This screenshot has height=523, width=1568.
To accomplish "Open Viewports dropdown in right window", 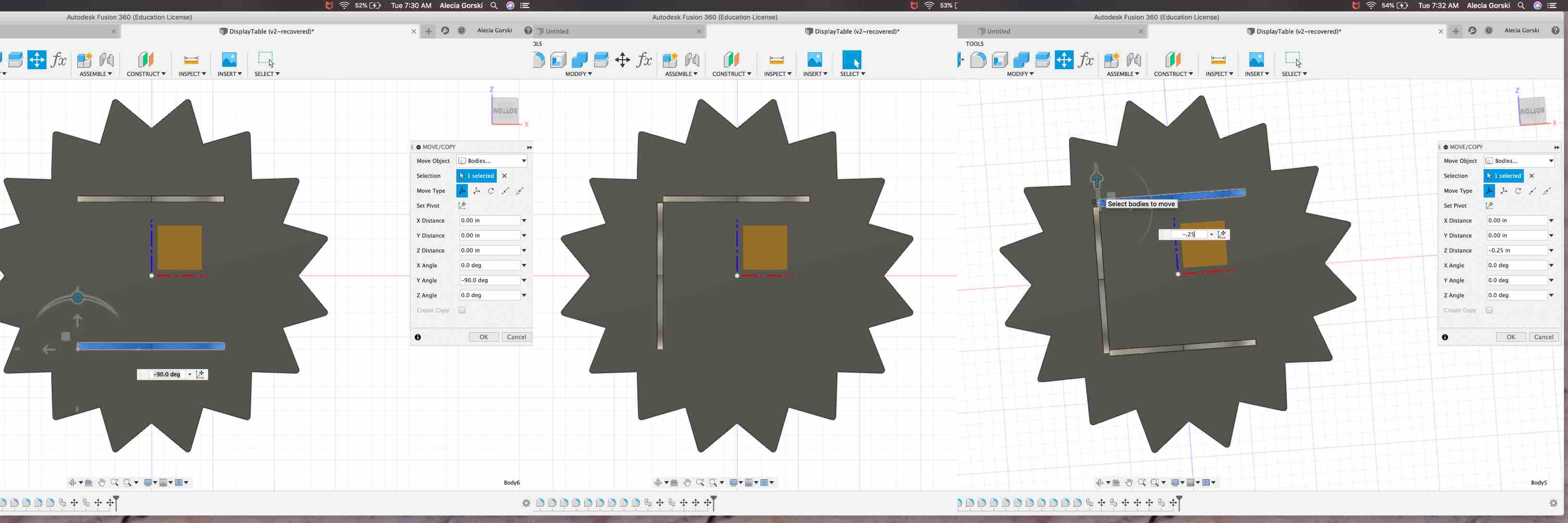I will pos(1209,482).
